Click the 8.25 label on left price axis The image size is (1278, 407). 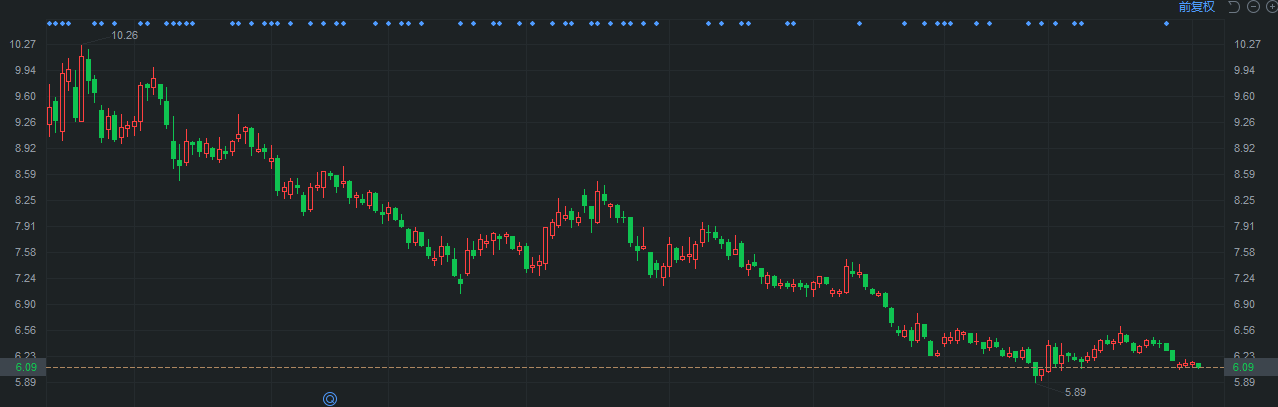tap(24, 200)
